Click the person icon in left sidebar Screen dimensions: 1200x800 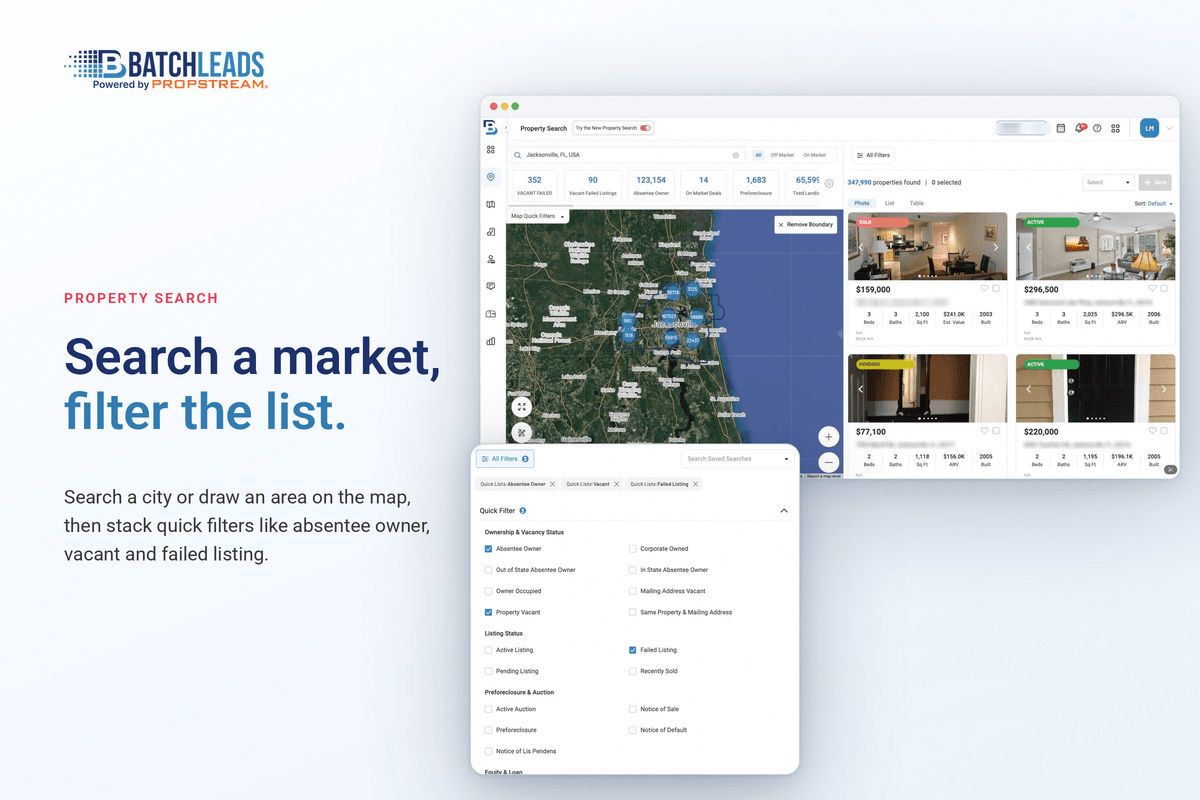click(x=491, y=259)
